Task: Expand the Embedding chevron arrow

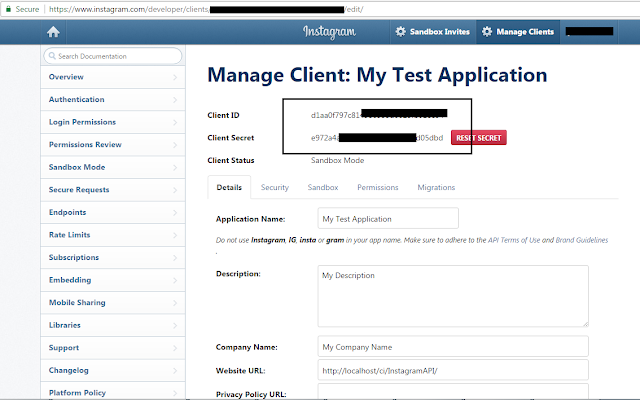Action: pyautogui.click(x=175, y=280)
